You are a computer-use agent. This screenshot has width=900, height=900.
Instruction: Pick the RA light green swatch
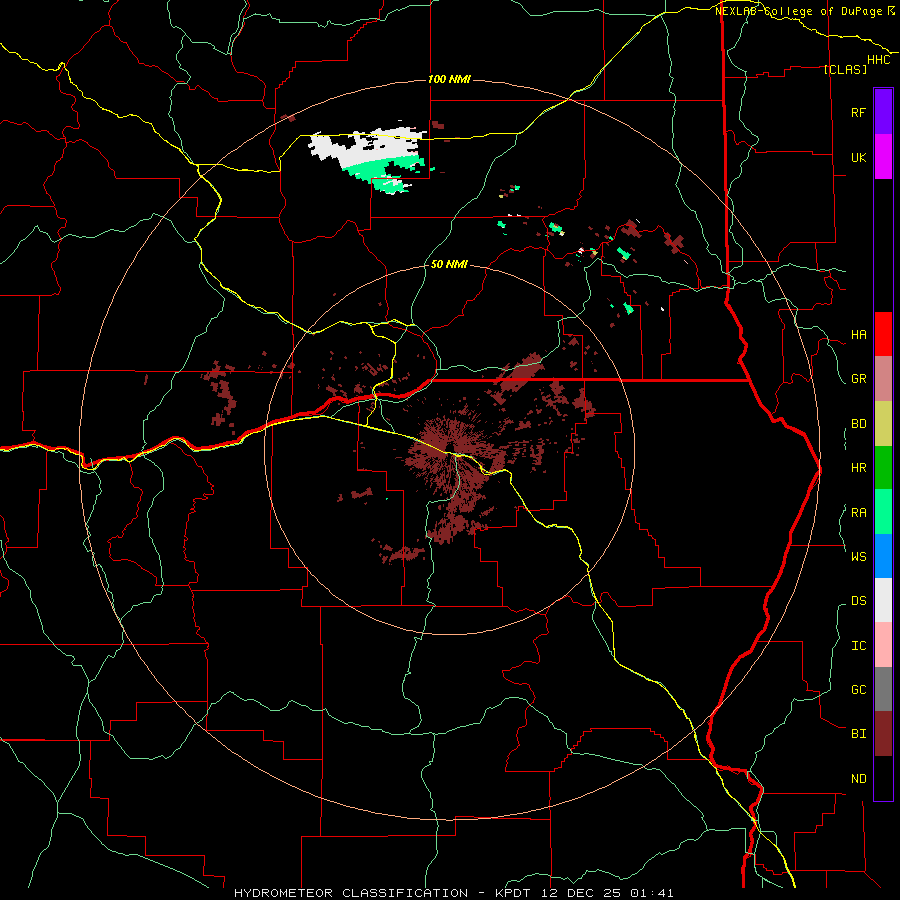pyautogui.click(x=883, y=511)
